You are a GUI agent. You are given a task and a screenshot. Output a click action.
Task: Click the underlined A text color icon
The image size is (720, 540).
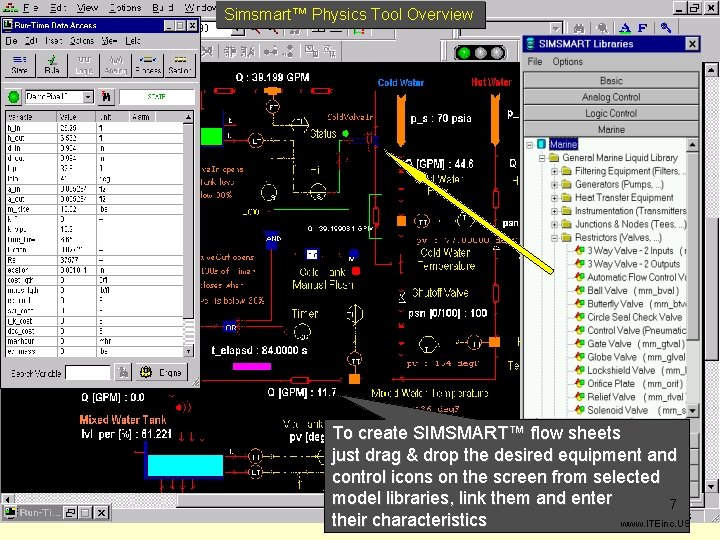[625, 29]
